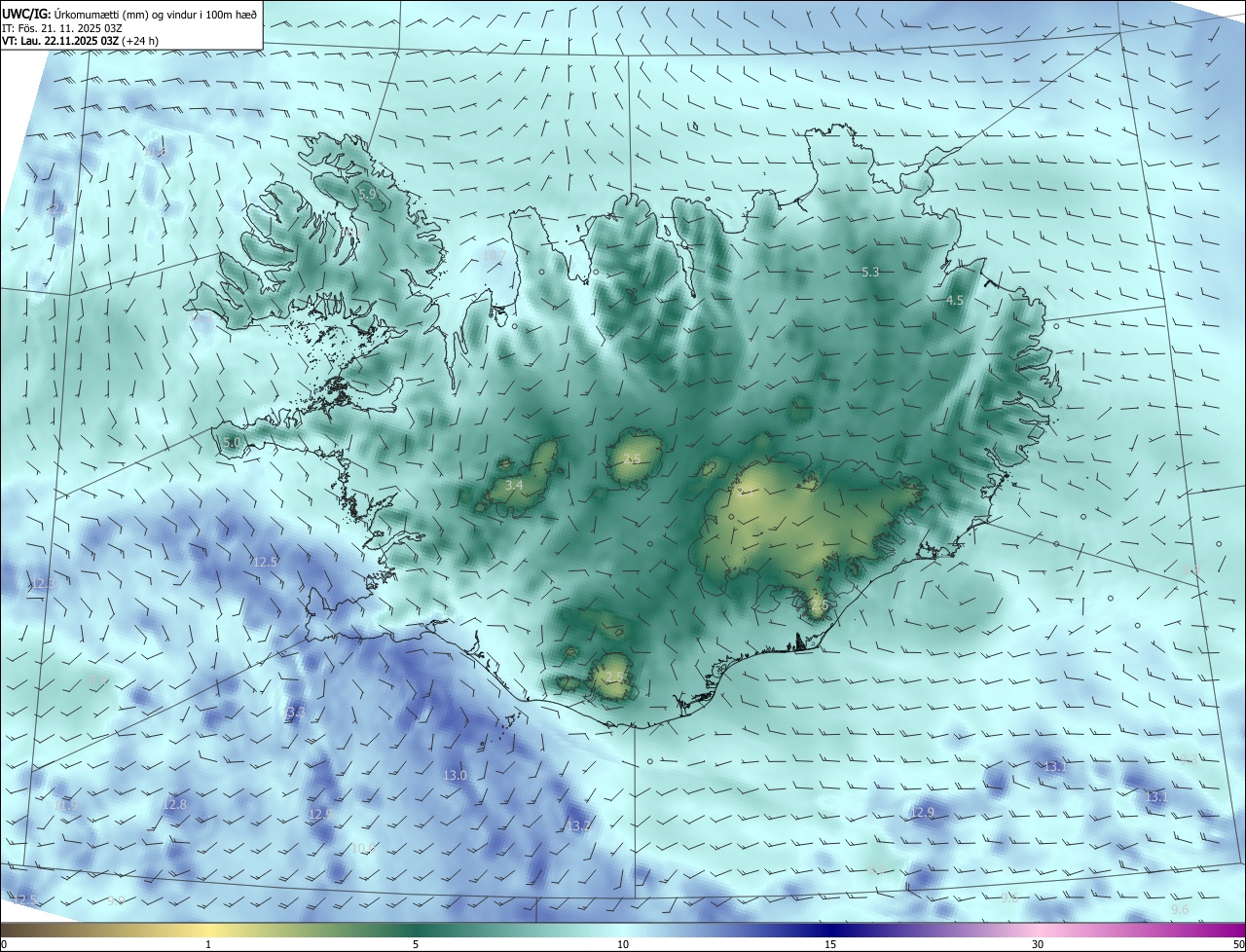Click the "VT: Lau. 22.11.2025 03Z (+24 h)" line
Screen dimensions: 1246x952
(80, 41)
